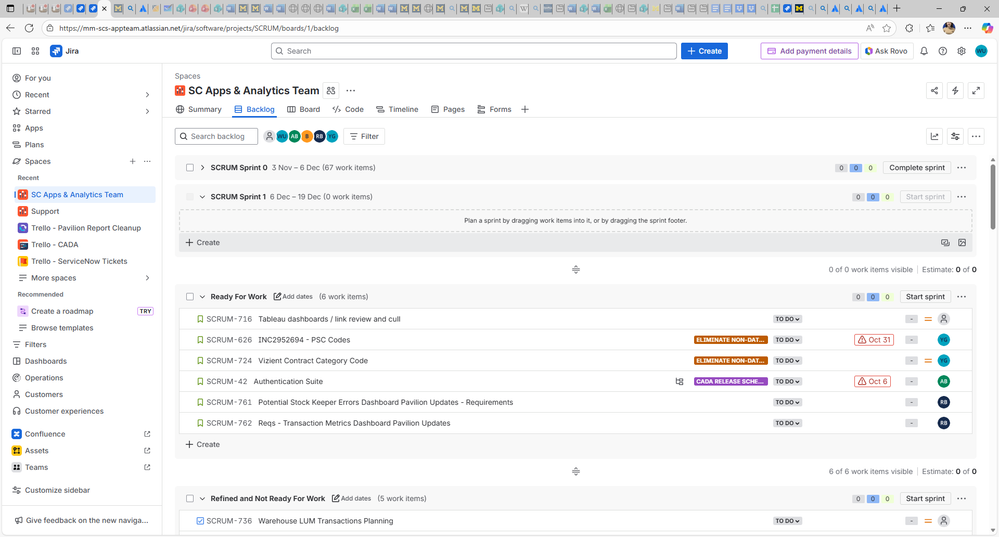Open view settings sliders icon
999x537 pixels.
pyautogui.click(x=955, y=136)
